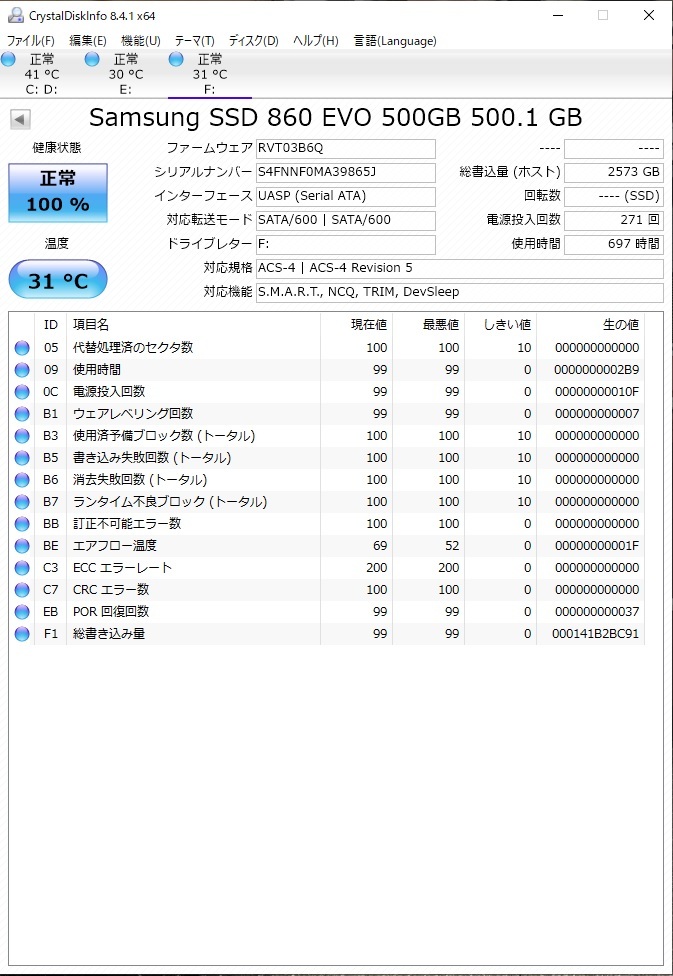Click the 生の値 column header
This screenshot has width=673, height=976.
tap(590, 325)
